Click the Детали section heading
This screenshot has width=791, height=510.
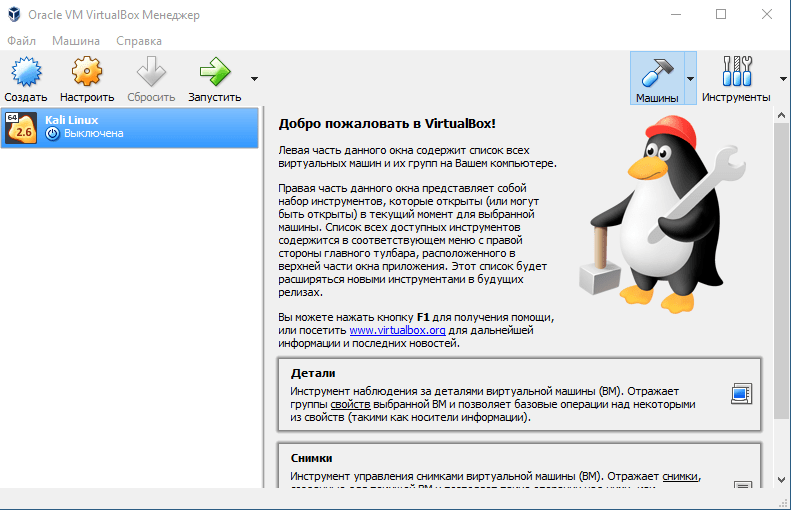(313, 373)
